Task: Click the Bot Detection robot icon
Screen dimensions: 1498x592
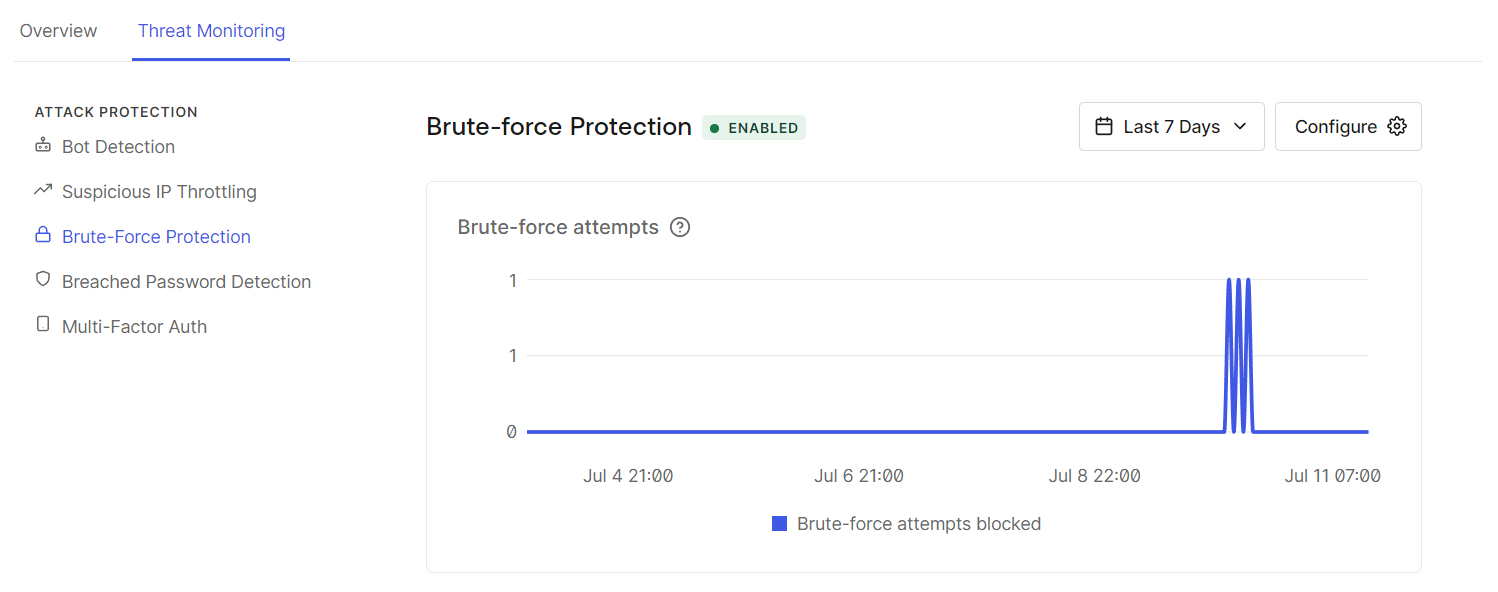Action: 42,146
